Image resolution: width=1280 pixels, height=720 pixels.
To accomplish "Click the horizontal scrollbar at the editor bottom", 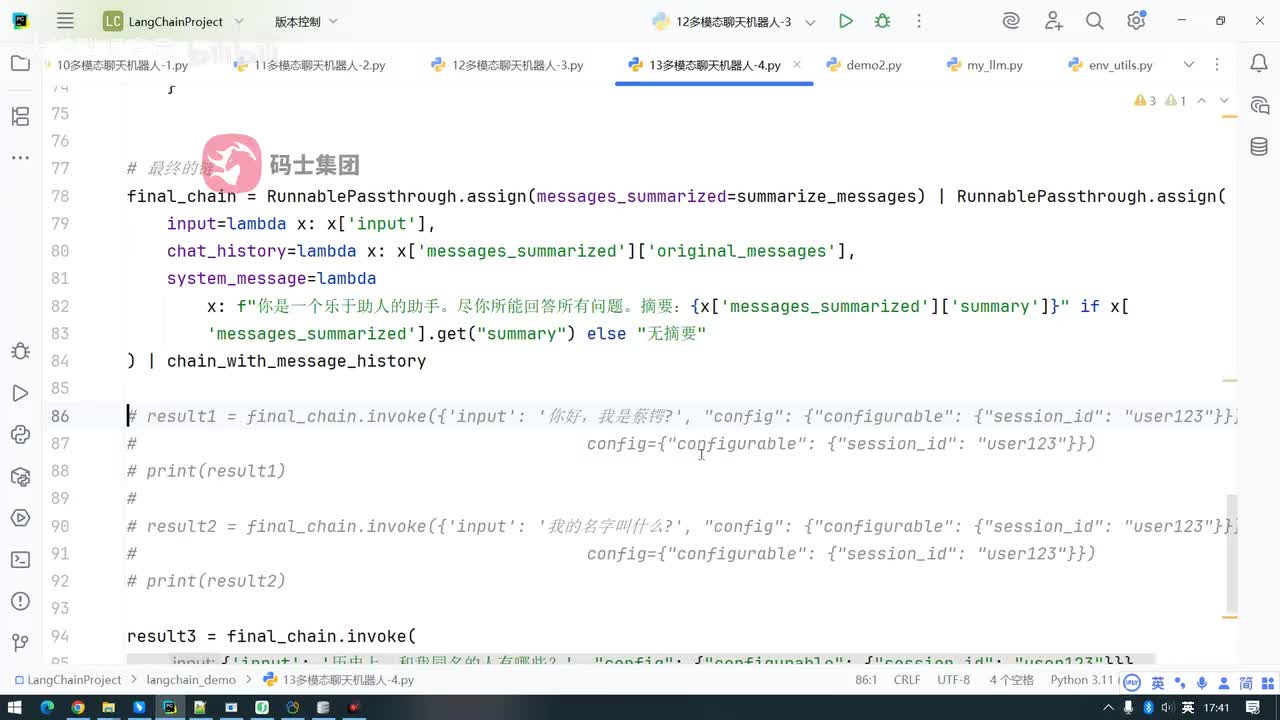I will 640,661.
